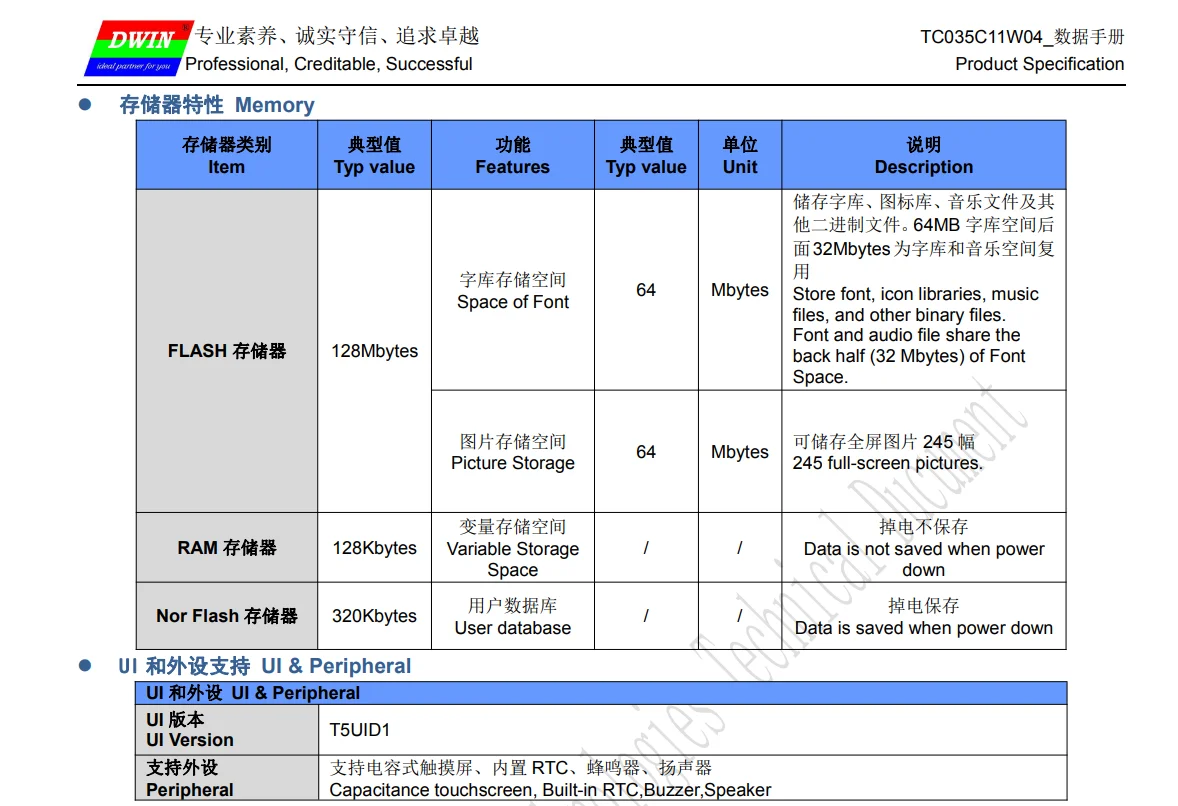This screenshot has width=1178, height=806.
Task: Click the 'Unit' column header
Action: tap(740, 155)
